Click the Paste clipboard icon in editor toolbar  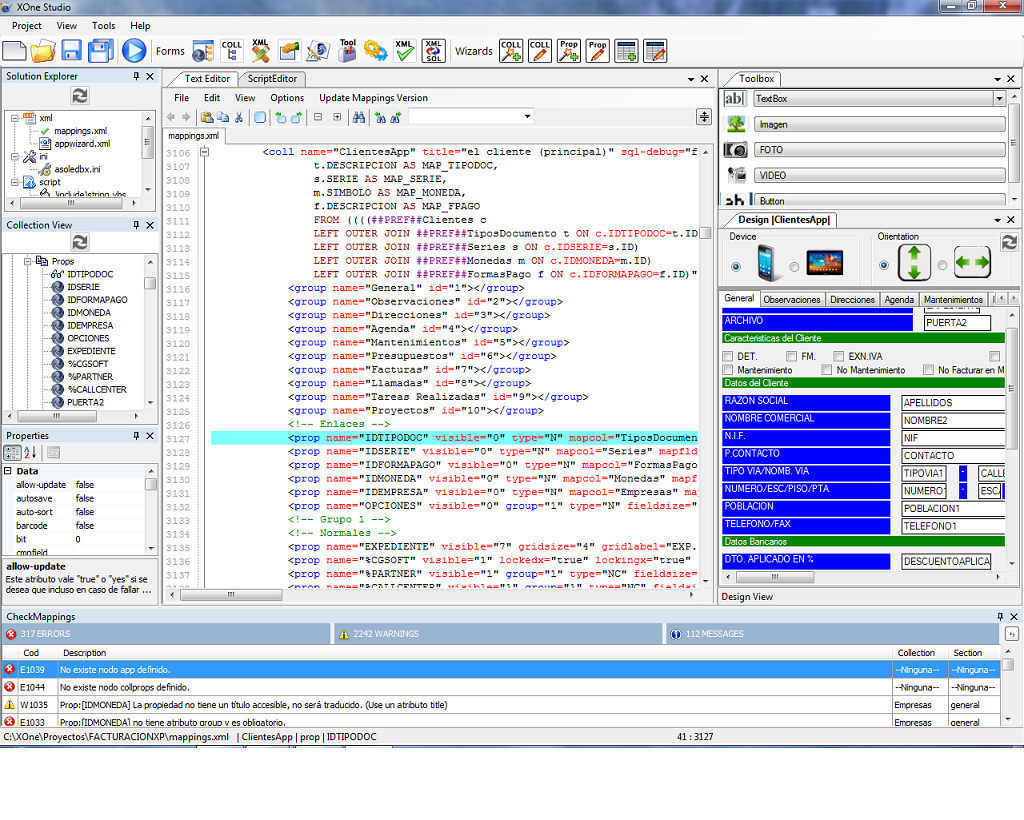coord(207,118)
